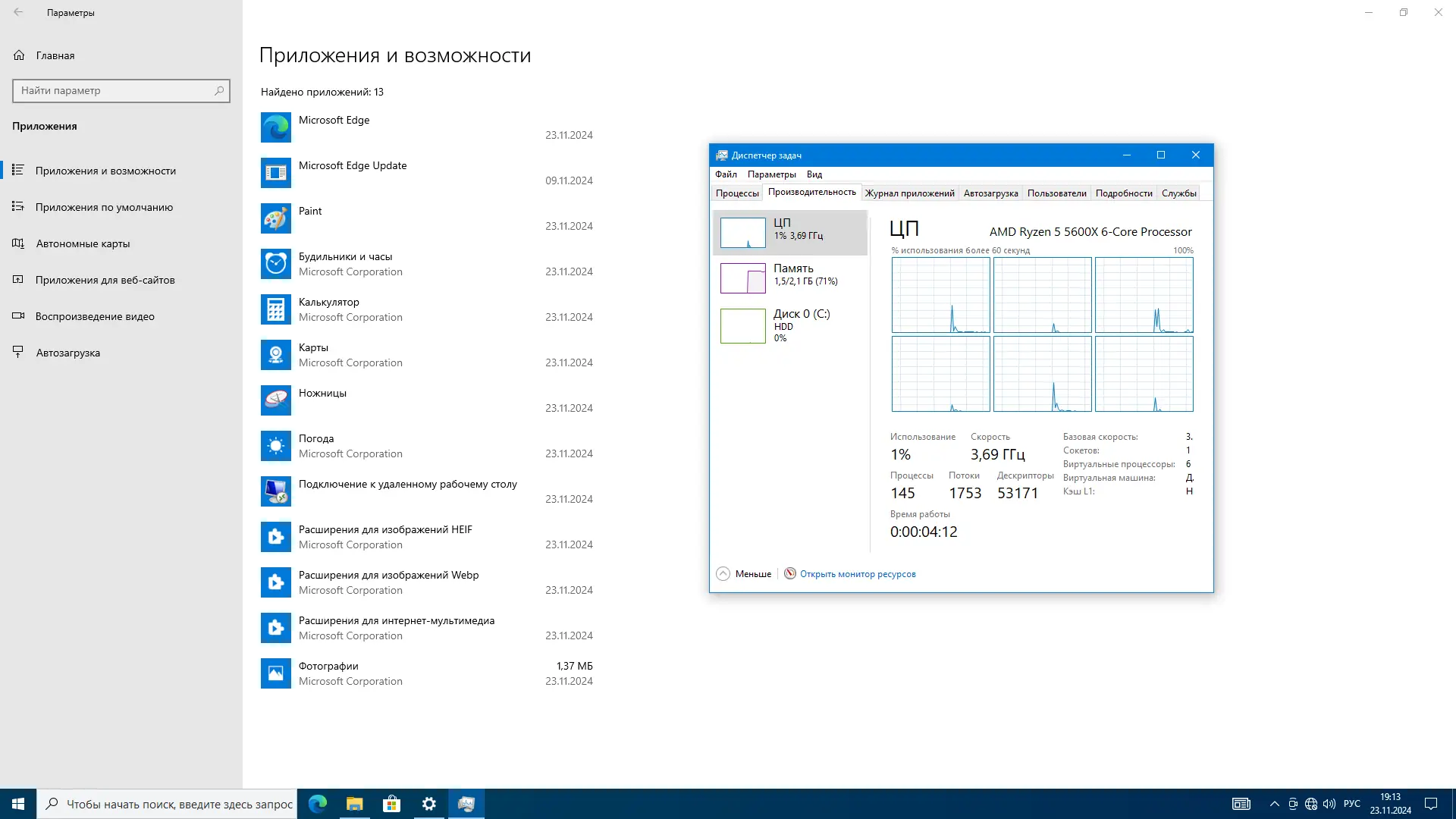
Task: Select the Память performance graph thumbnail
Action: pyautogui.click(x=742, y=278)
